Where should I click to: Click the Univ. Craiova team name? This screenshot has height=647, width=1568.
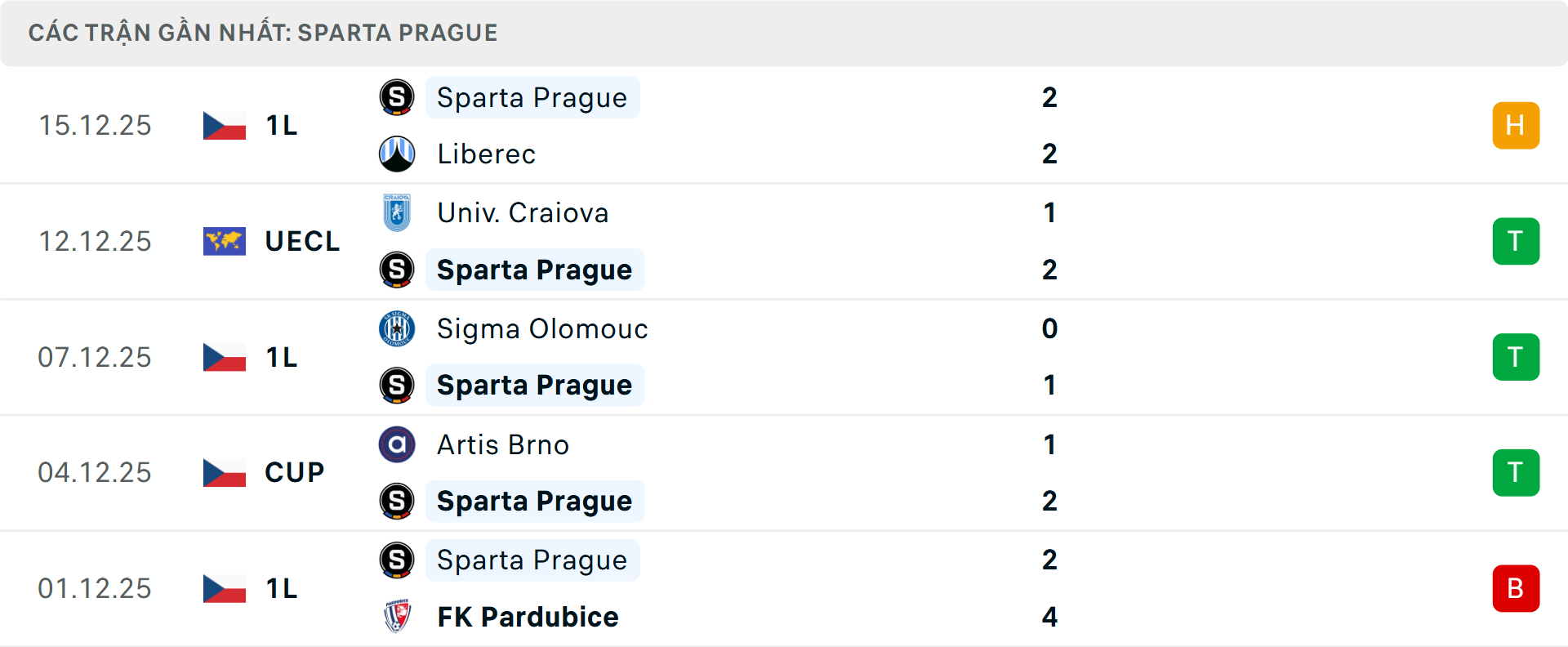(522, 212)
